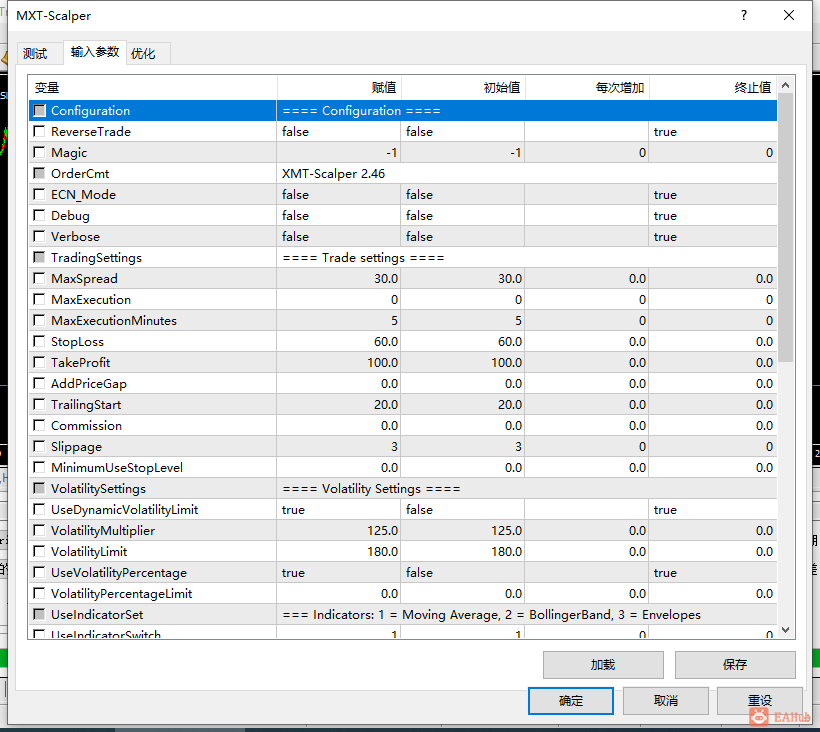Click VolatilityMultiplier 初始值 cell 125.0
The width and height of the screenshot is (820, 732).
coord(463,530)
